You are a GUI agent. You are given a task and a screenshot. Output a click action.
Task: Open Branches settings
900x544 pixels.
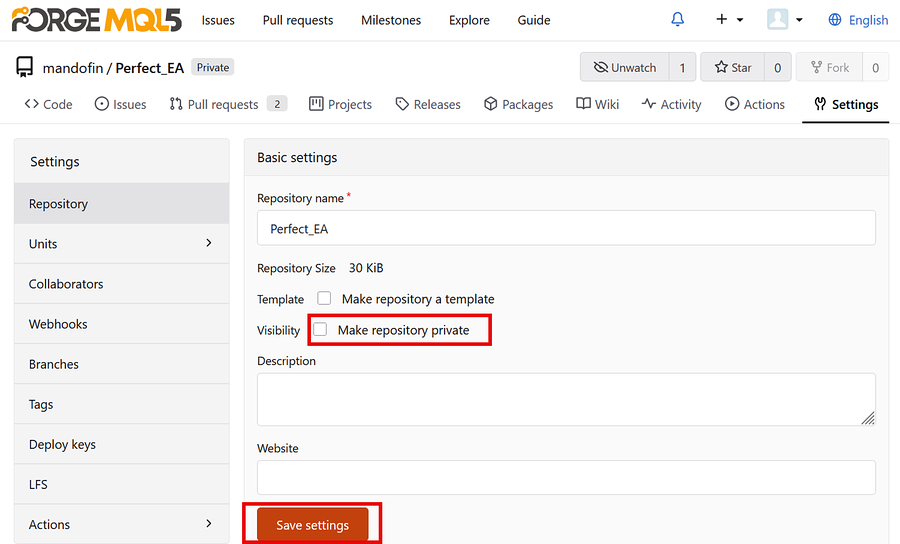click(x=122, y=364)
